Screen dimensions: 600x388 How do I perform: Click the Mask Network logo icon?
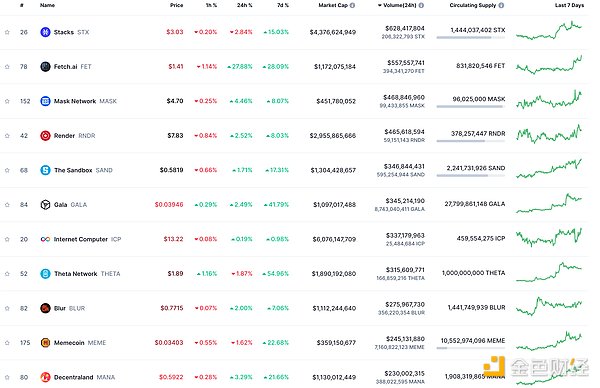(45, 101)
